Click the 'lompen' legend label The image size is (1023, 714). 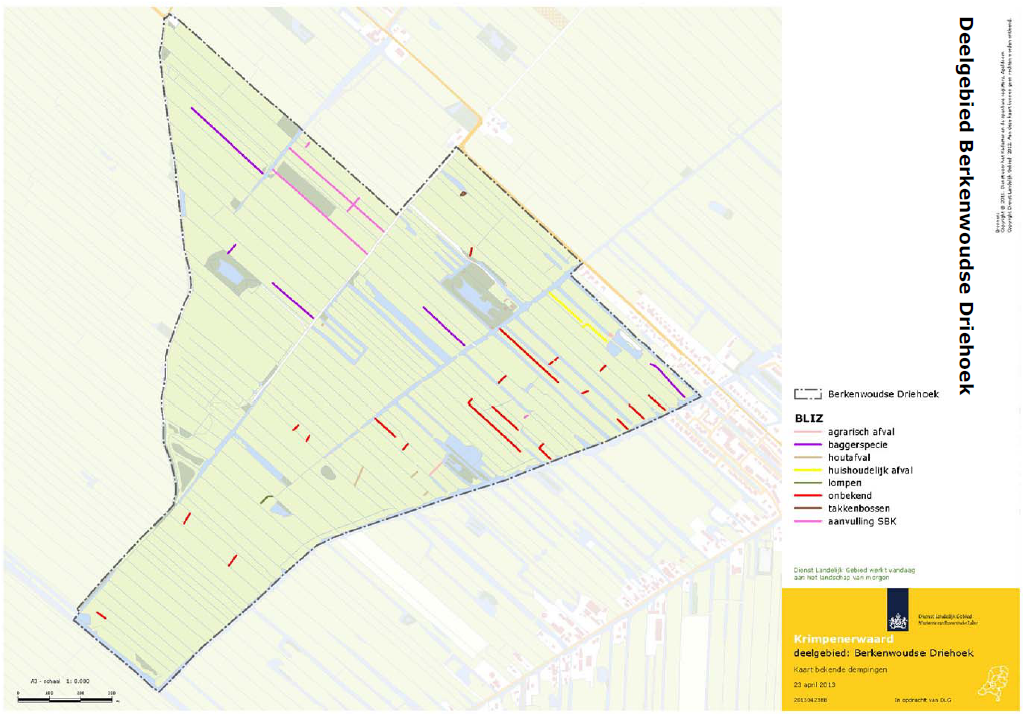[845, 483]
